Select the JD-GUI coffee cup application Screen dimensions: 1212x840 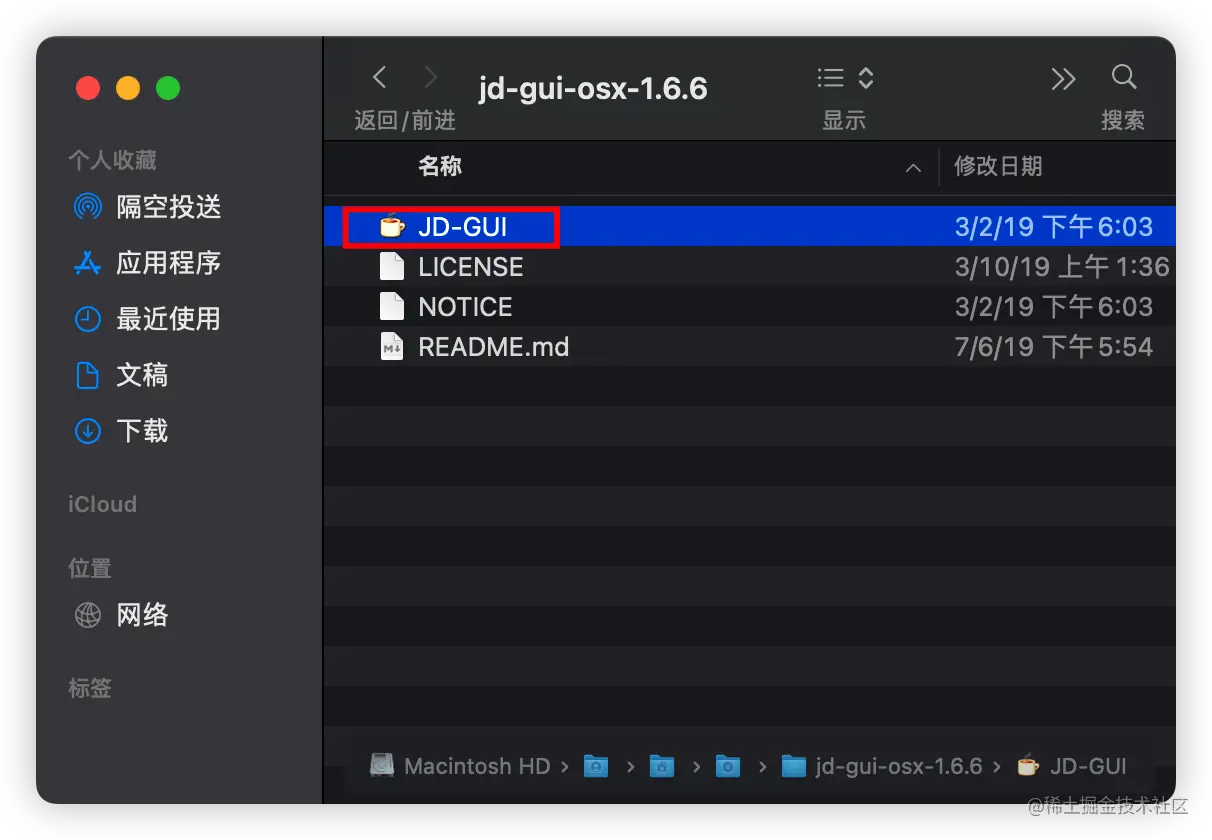(x=462, y=227)
